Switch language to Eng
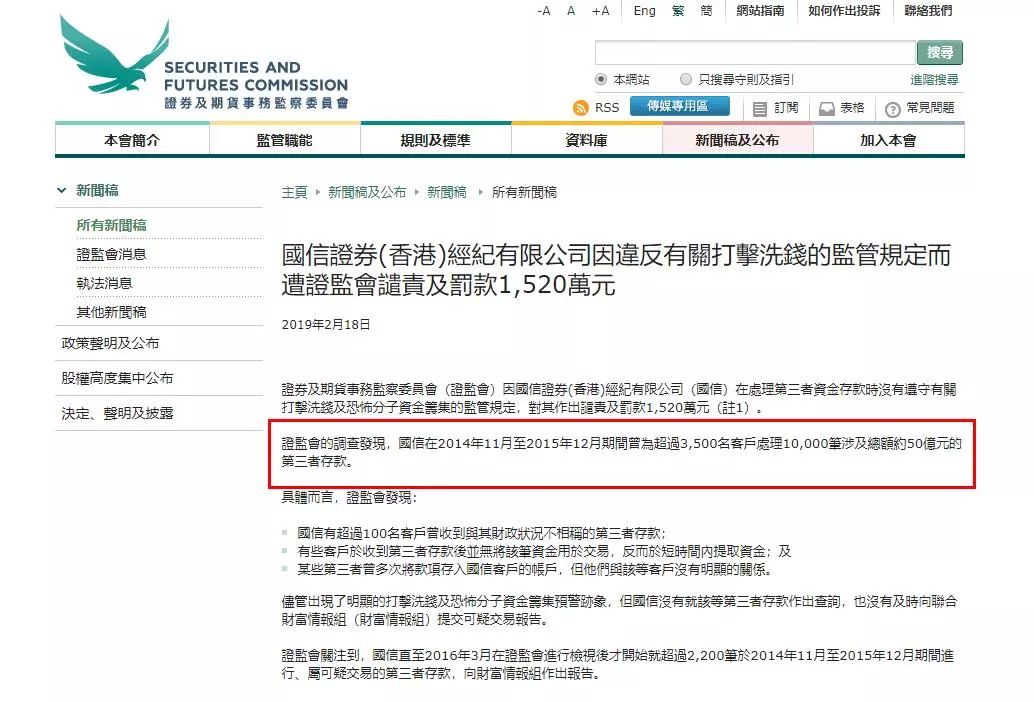Screen dimensions: 1034x702 click(644, 11)
